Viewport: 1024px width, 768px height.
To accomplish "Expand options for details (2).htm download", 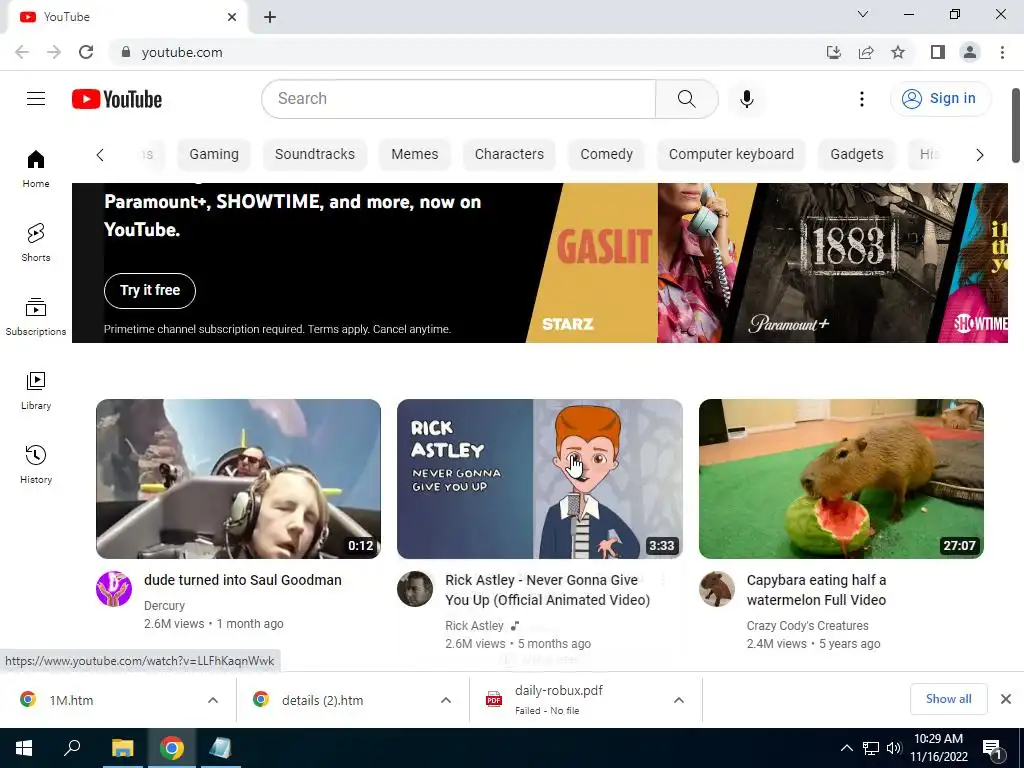I will click(446, 700).
